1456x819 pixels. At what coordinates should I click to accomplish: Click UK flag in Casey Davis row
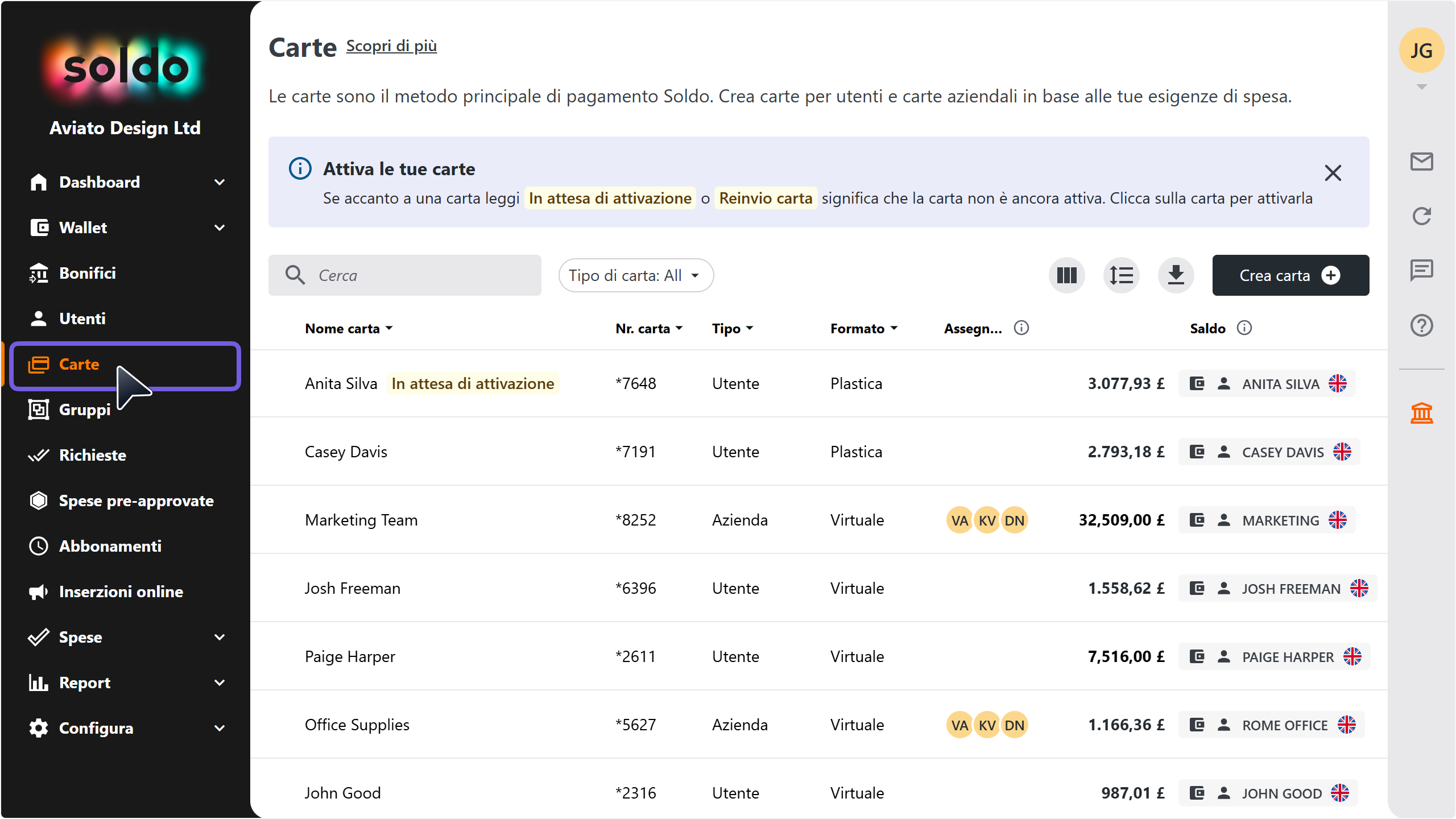pos(1342,452)
